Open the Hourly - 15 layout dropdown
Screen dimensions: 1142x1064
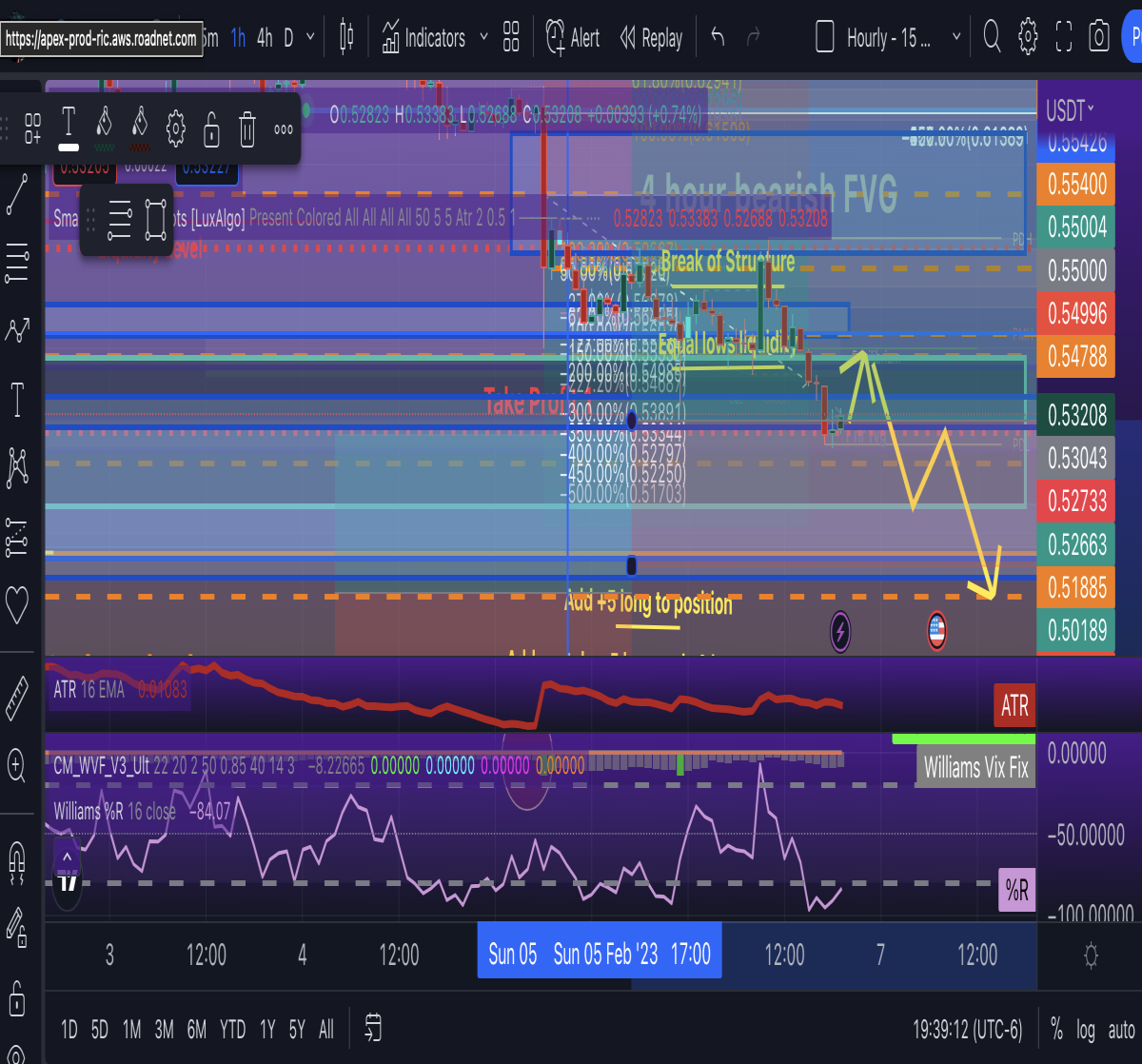[889, 38]
